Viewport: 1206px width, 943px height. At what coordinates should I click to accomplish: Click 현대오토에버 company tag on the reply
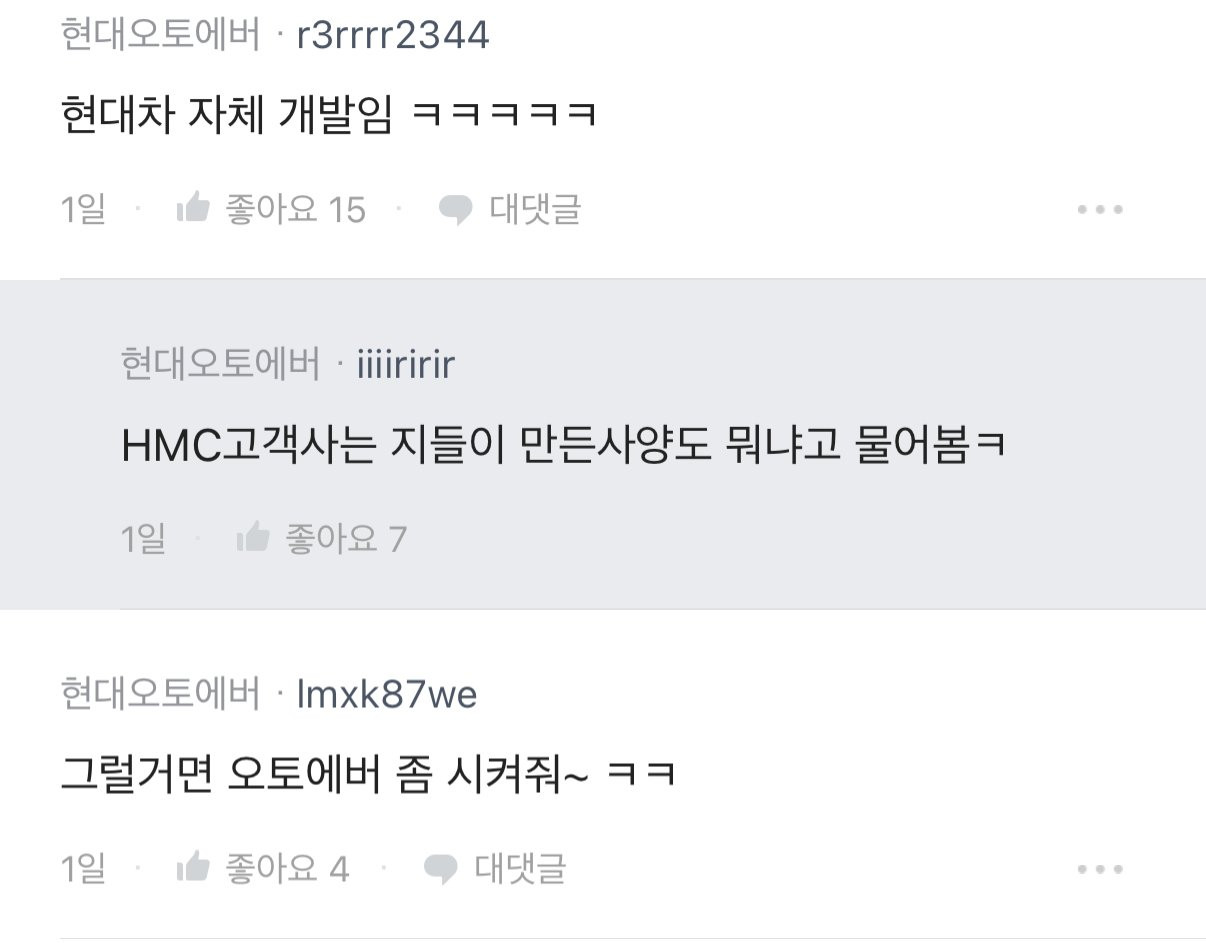220,364
